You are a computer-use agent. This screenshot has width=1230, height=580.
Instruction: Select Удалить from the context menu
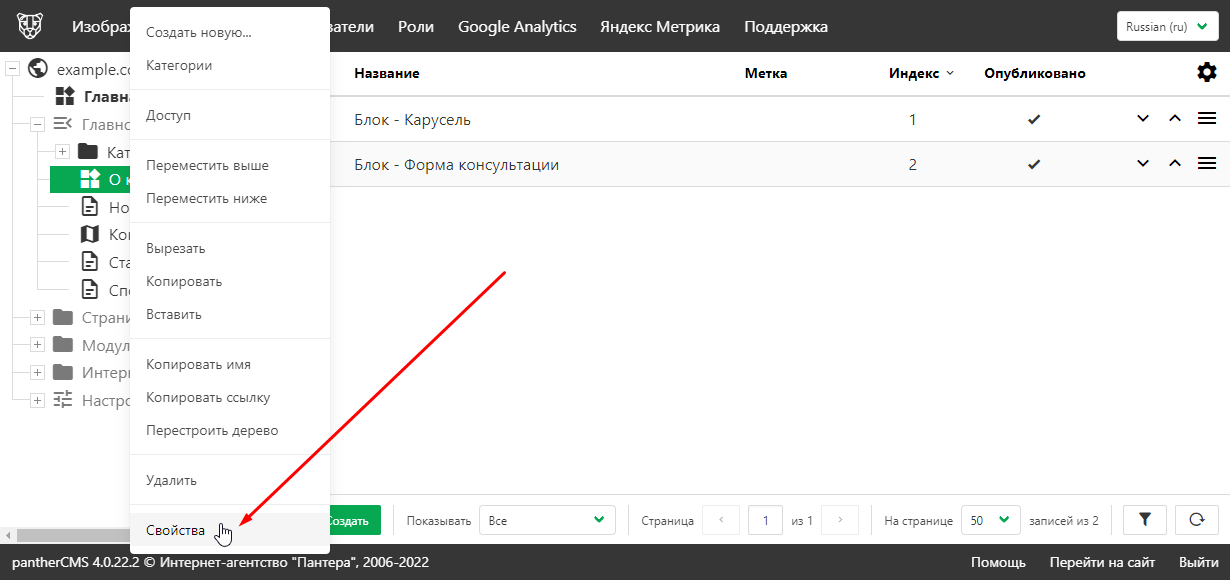pos(172,480)
